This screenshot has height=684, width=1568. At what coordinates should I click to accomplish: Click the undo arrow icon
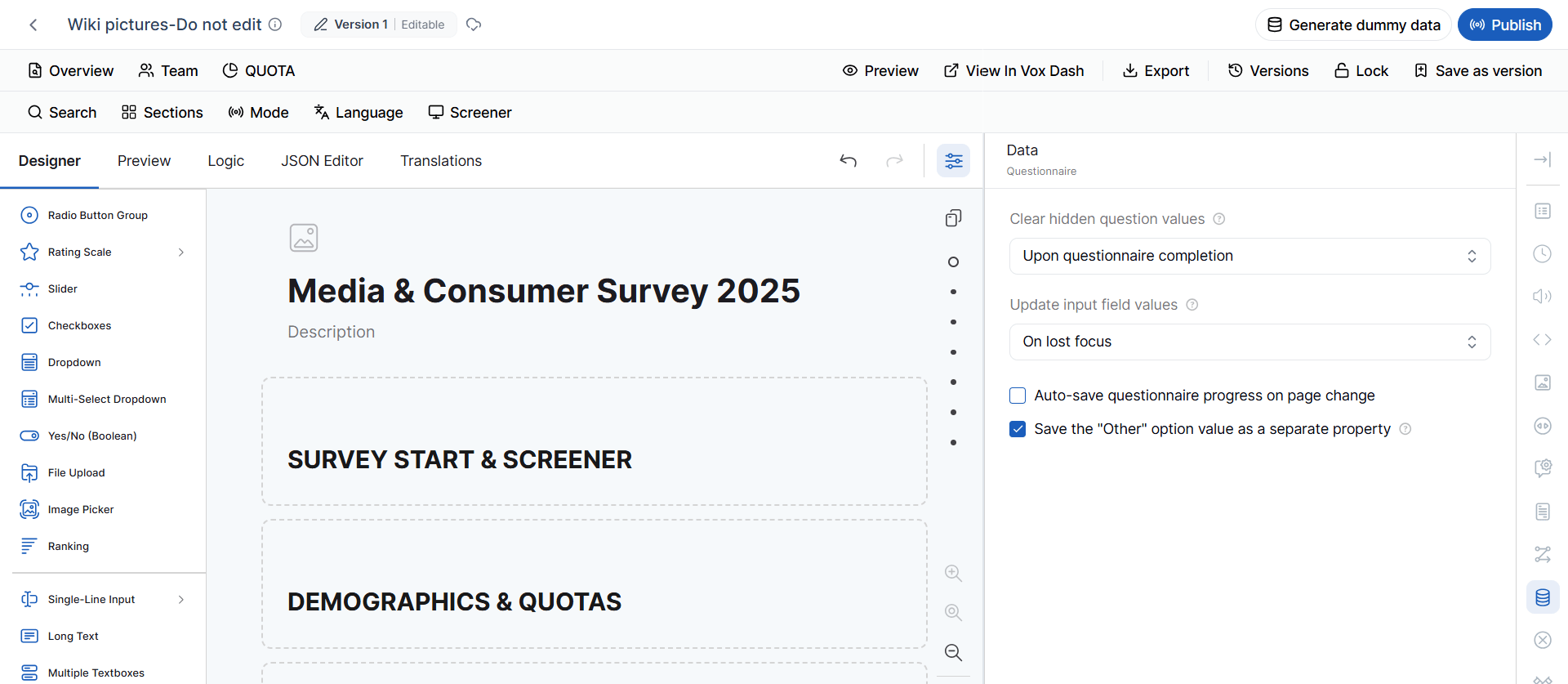tap(849, 161)
